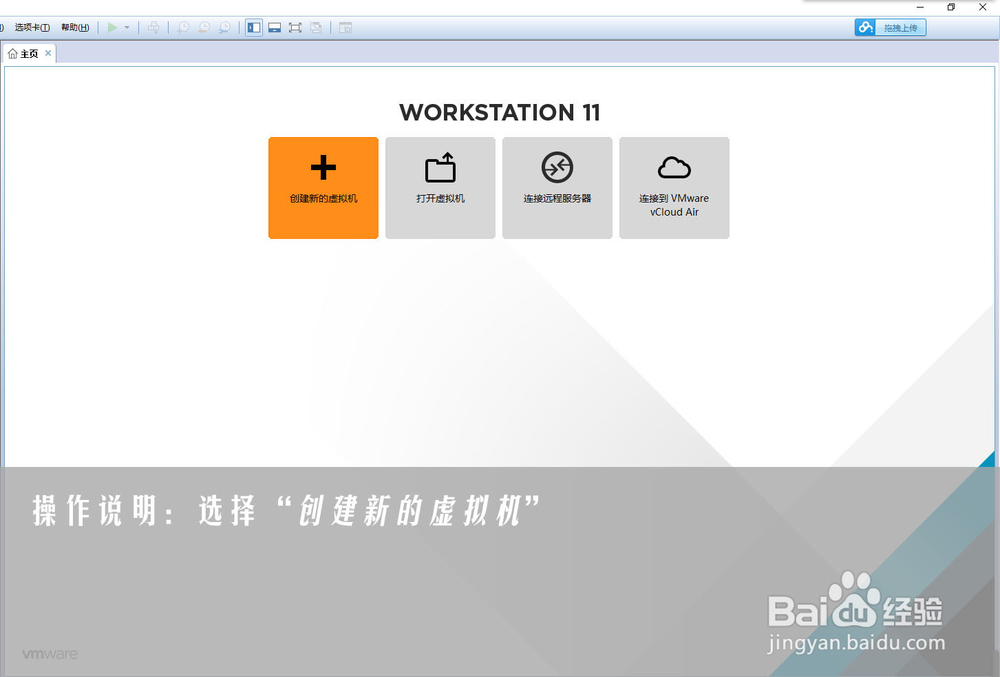1000x677 pixels.
Task: Toggle the library sidebar view icon
Action: coord(254,27)
